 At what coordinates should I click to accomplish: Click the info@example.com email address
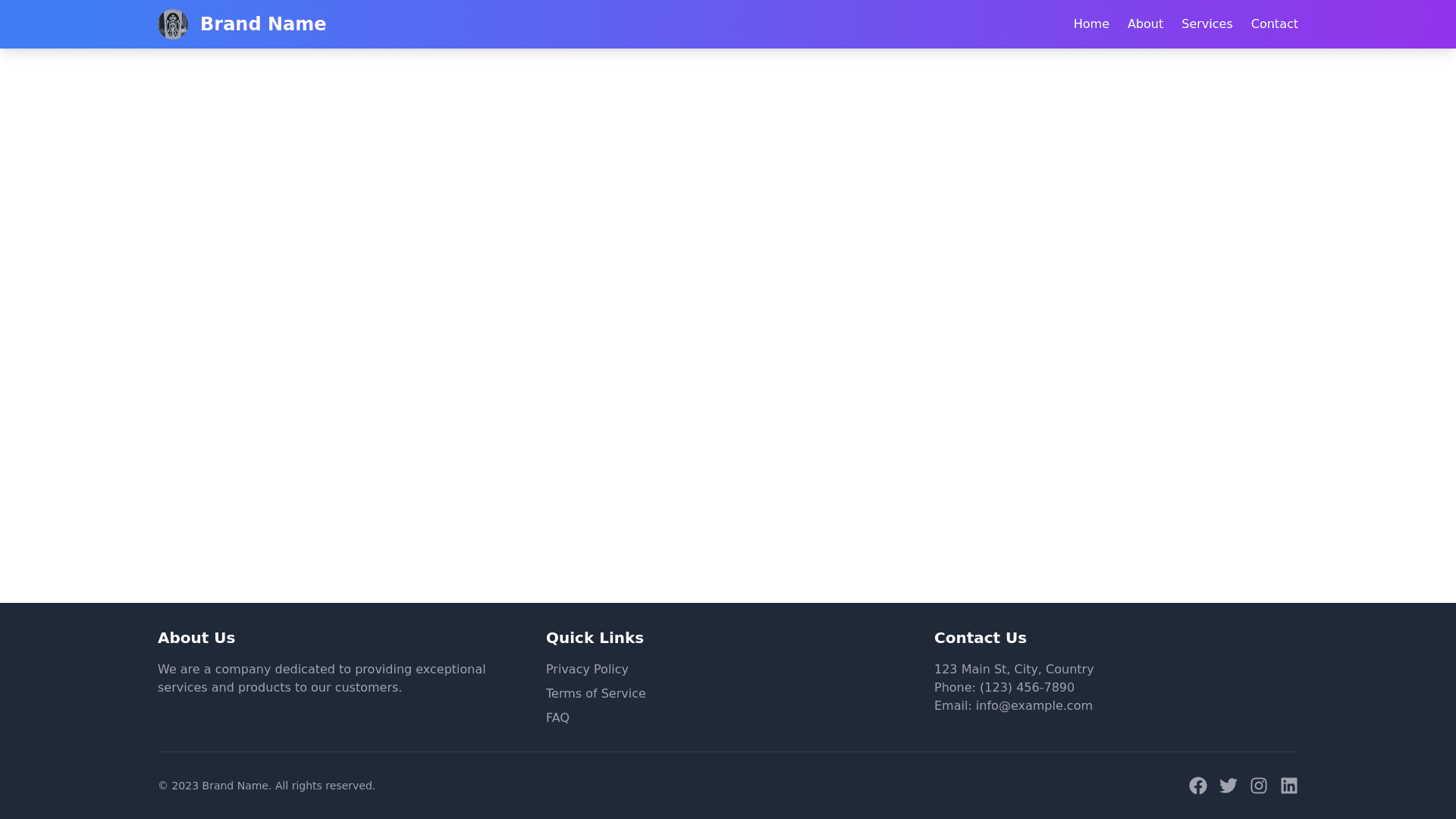click(1034, 705)
